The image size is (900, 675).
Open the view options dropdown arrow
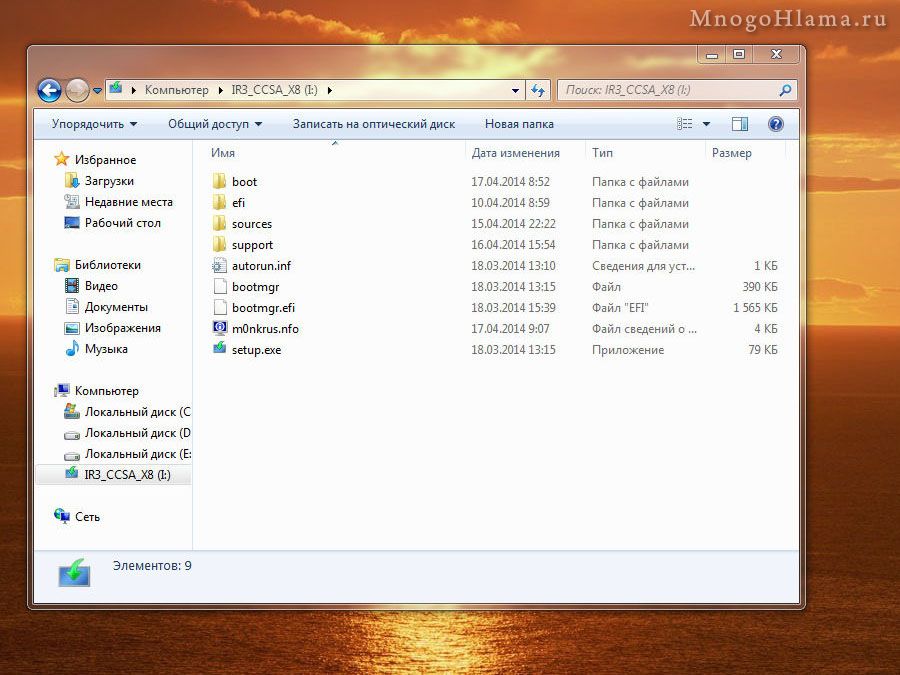click(706, 124)
